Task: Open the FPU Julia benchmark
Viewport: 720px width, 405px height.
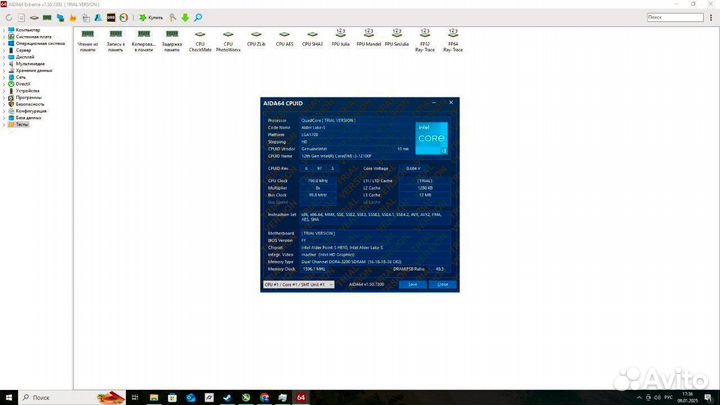Action: (341, 38)
